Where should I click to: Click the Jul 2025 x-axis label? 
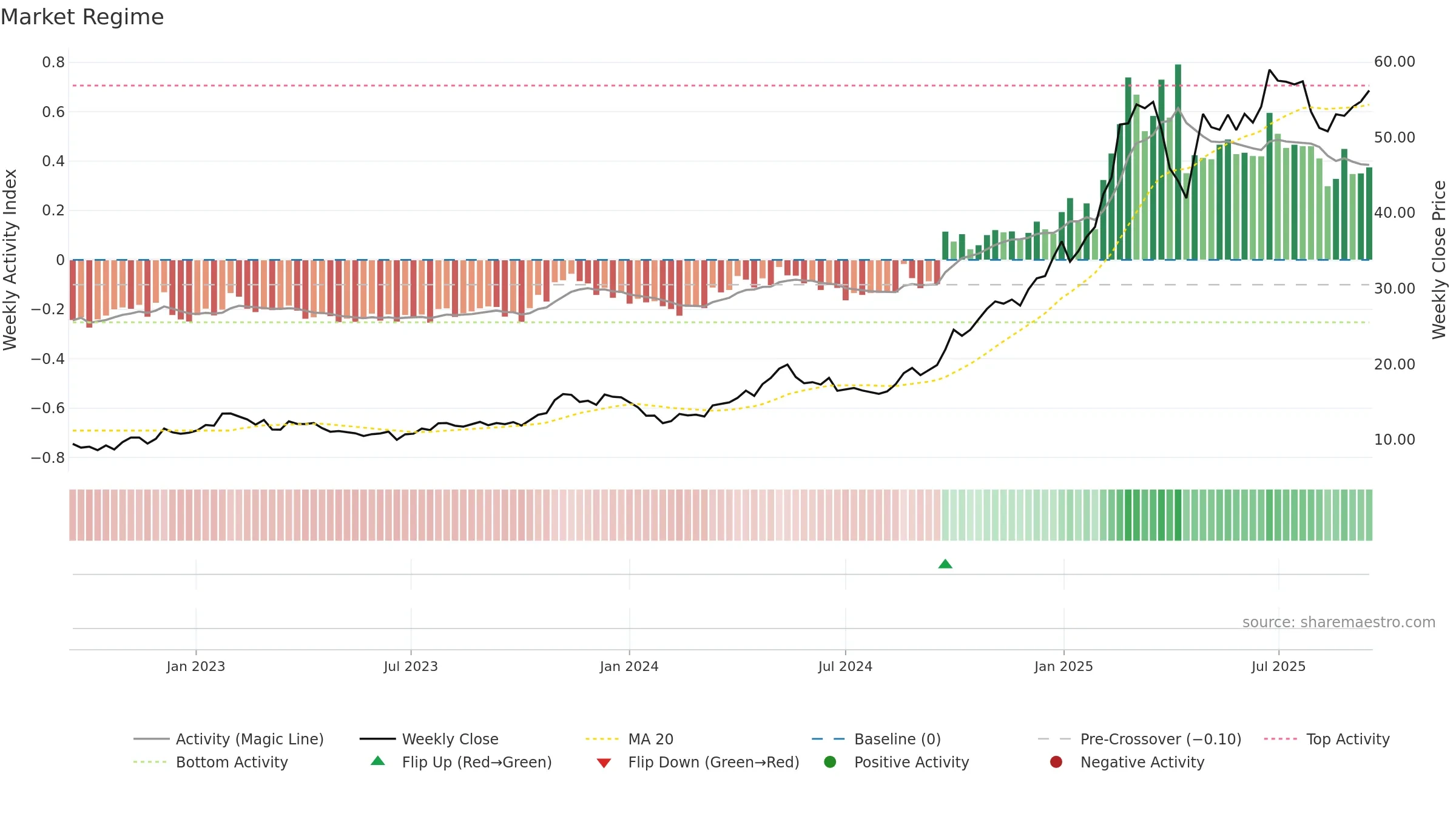tap(1278, 666)
